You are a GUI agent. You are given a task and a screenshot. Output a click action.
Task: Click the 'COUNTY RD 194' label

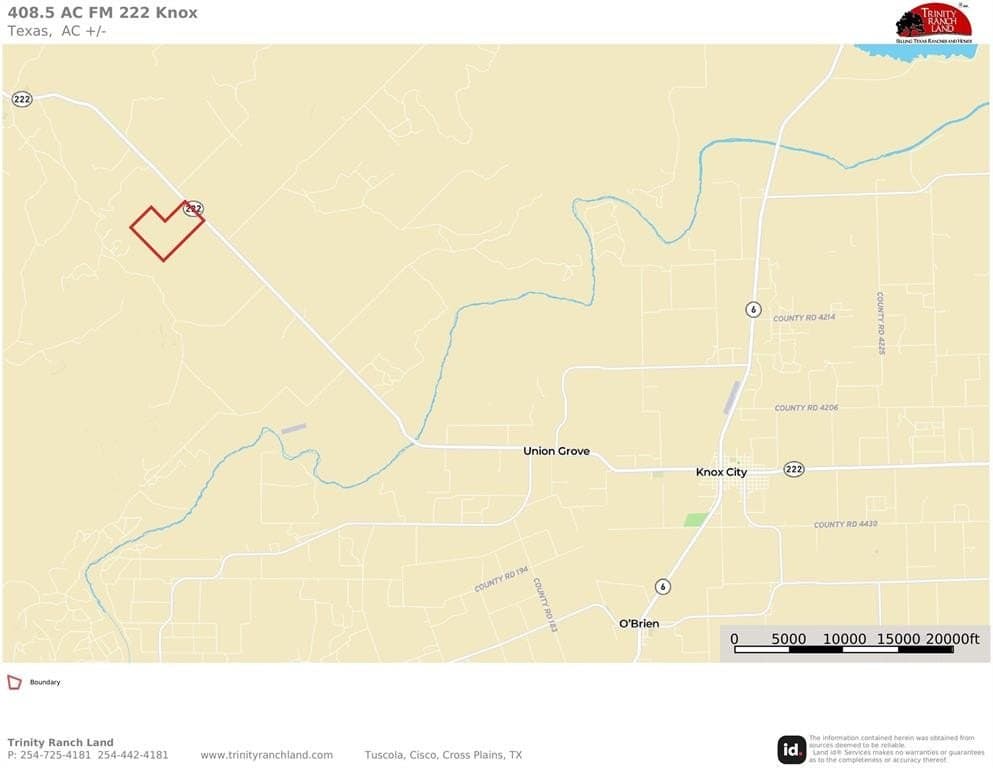click(x=501, y=580)
